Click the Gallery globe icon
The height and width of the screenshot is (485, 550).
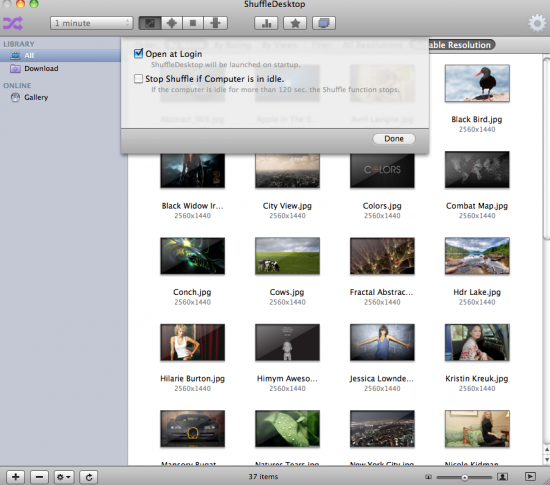coord(15,97)
